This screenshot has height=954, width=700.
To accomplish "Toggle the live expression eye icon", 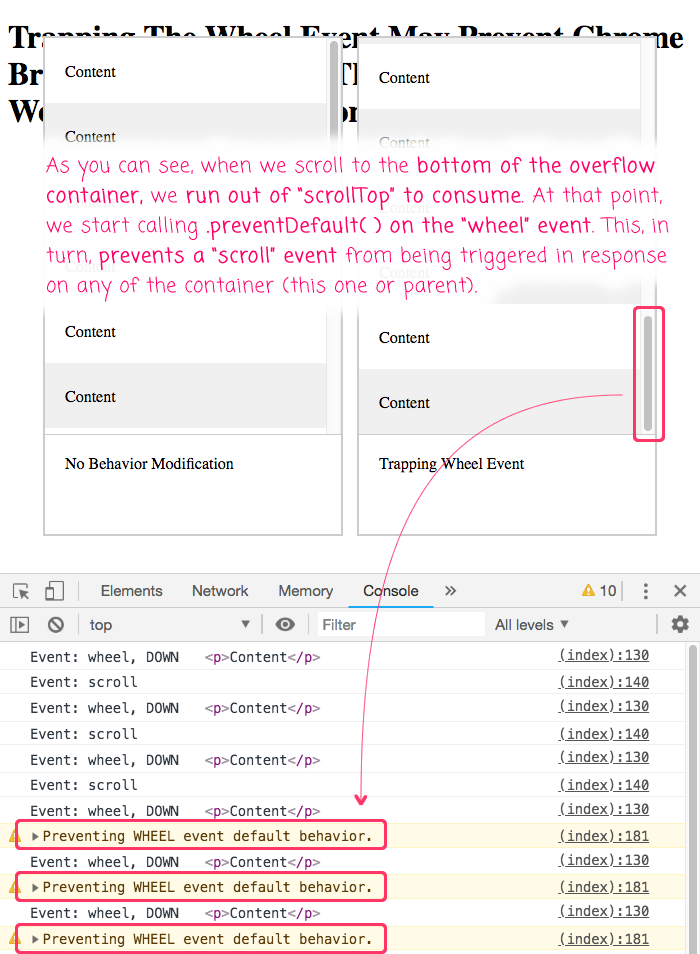I will coord(285,625).
